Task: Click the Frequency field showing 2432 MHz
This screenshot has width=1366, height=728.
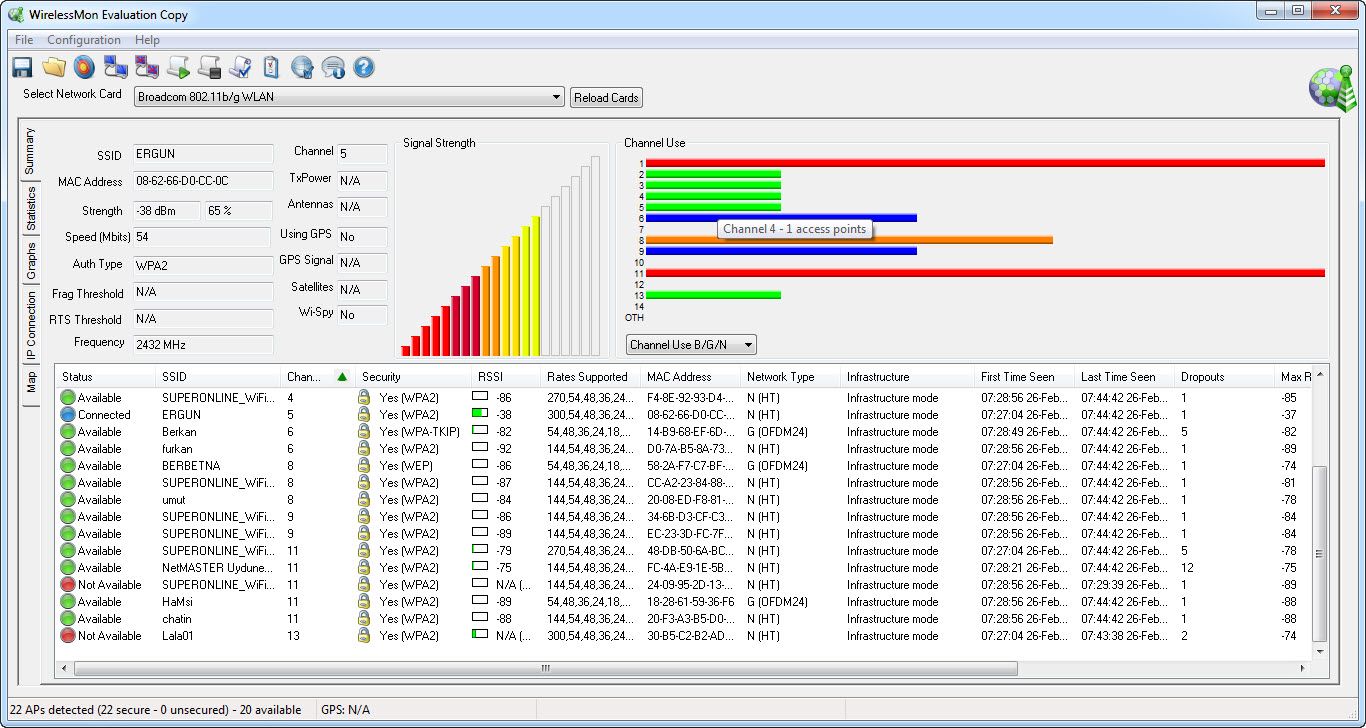Action: 202,344
